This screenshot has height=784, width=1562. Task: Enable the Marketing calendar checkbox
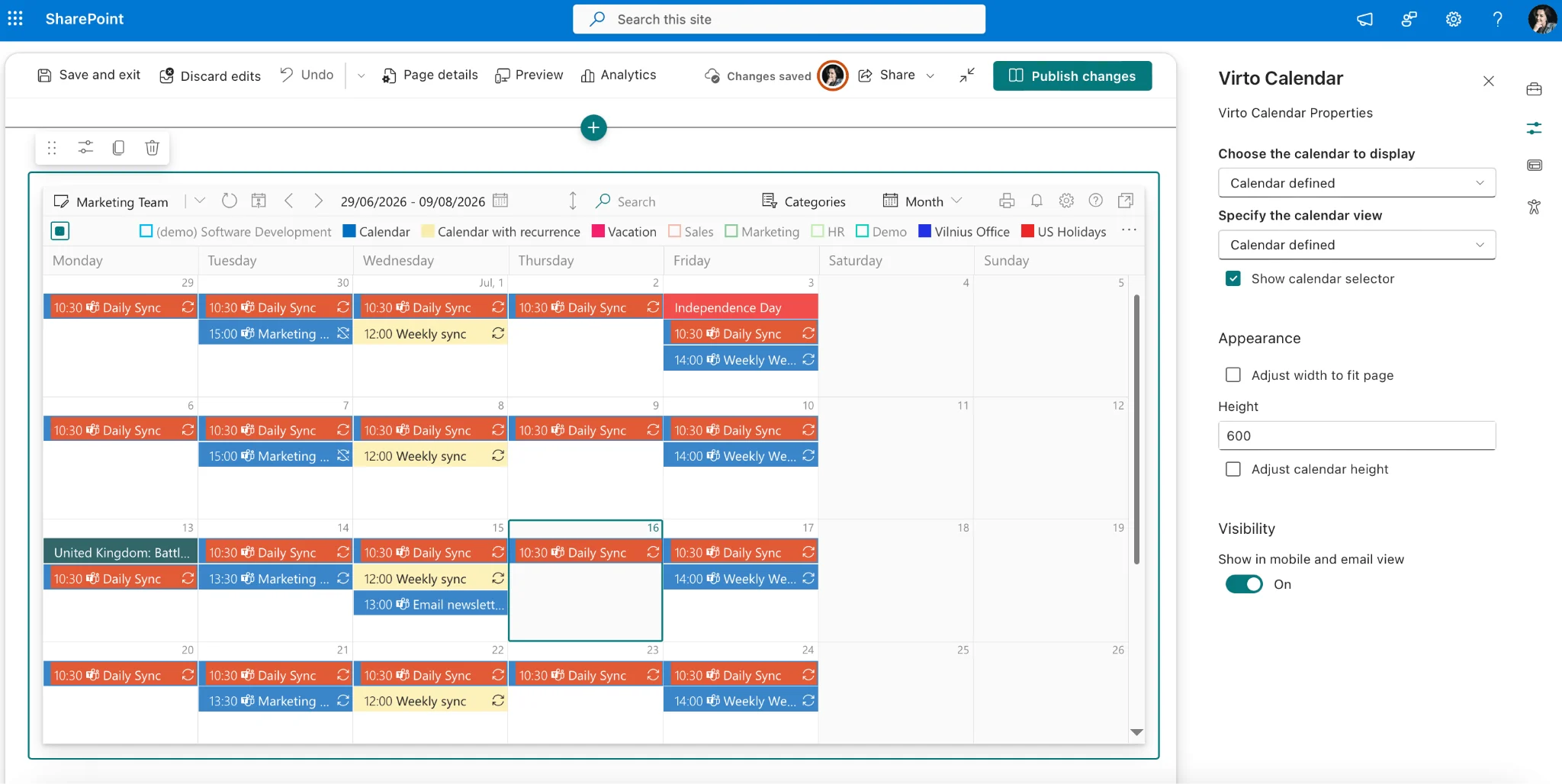coord(731,231)
